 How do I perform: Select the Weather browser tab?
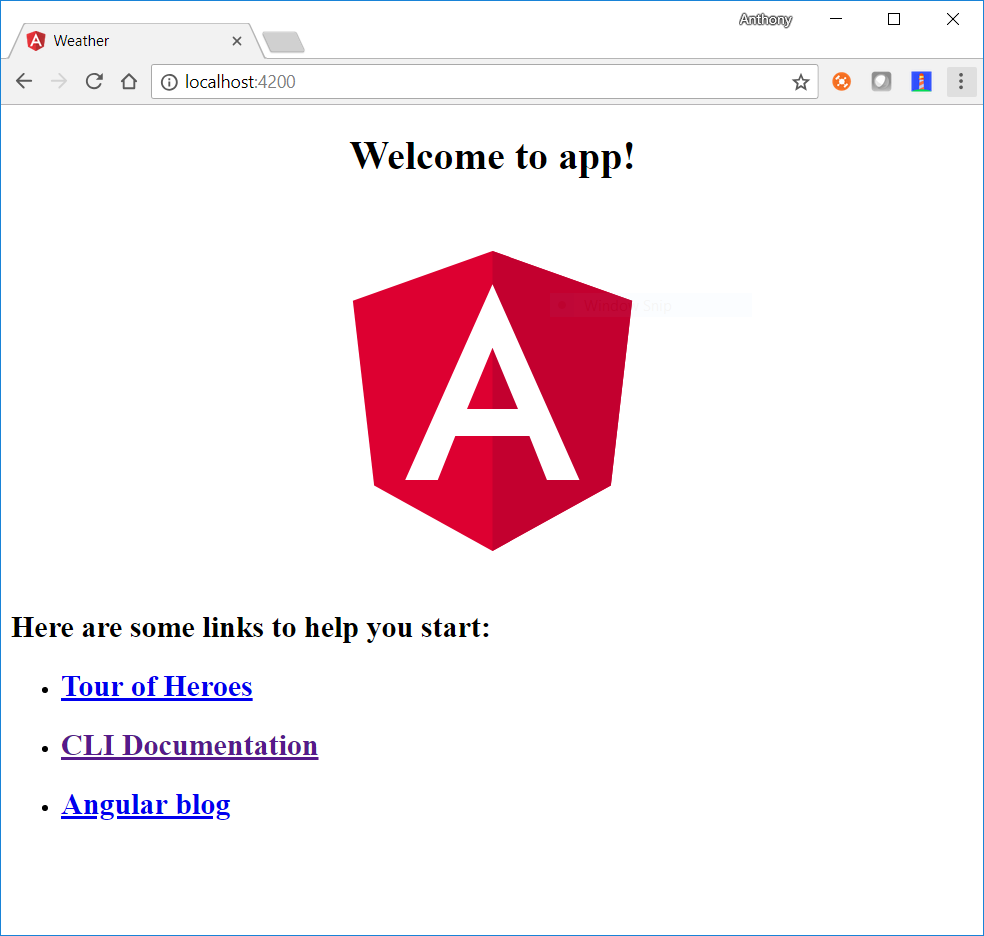(x=135, y=41)
